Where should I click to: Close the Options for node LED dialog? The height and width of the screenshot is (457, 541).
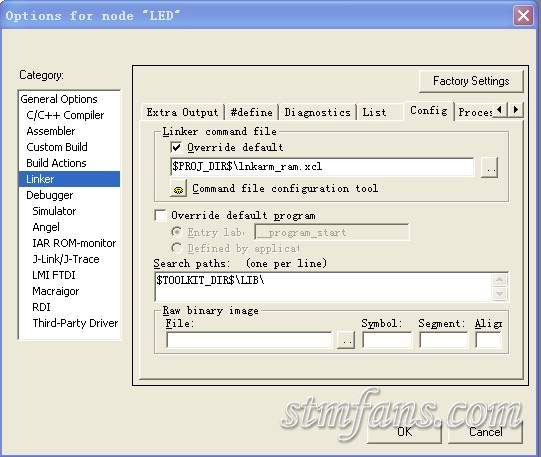click(x=523, y=16)
